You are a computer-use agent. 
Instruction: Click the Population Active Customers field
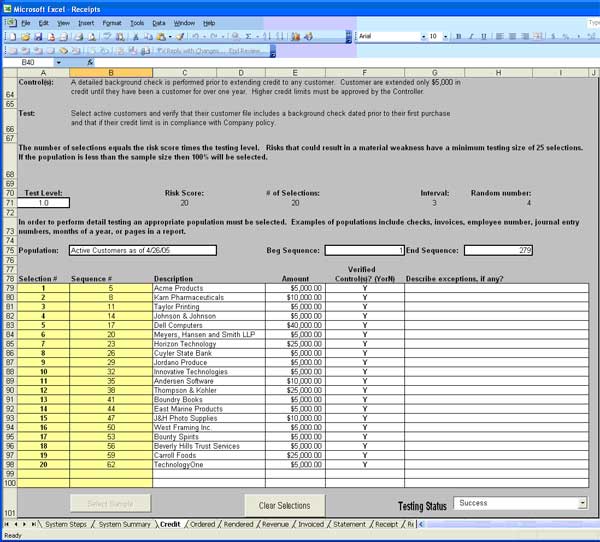point(143,250)
